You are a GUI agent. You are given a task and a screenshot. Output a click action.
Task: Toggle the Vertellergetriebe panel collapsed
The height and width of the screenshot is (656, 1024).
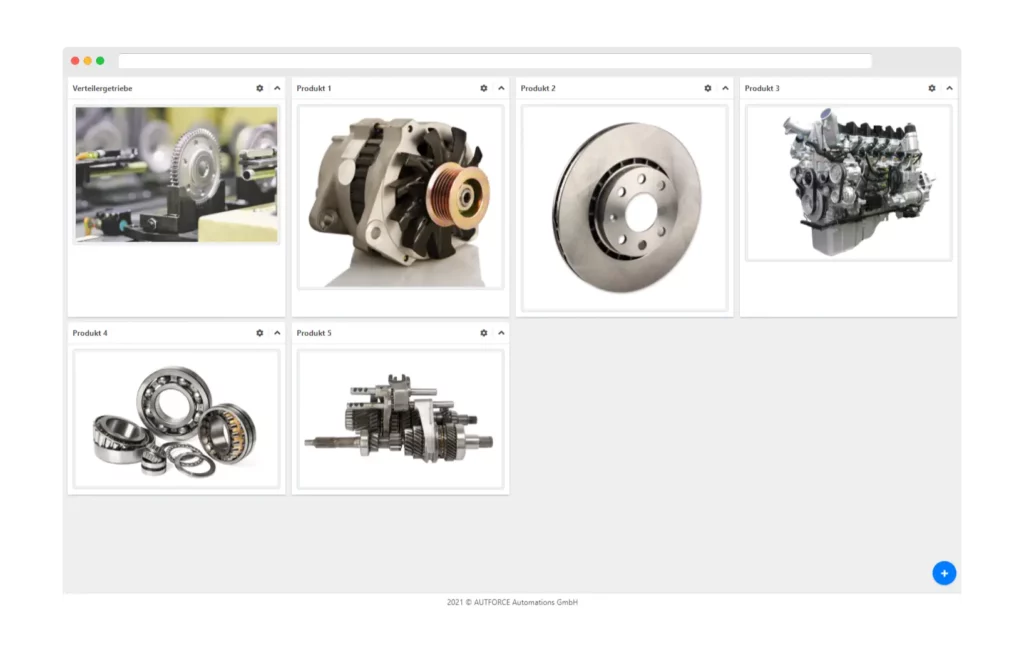click(x=277, y=88)
